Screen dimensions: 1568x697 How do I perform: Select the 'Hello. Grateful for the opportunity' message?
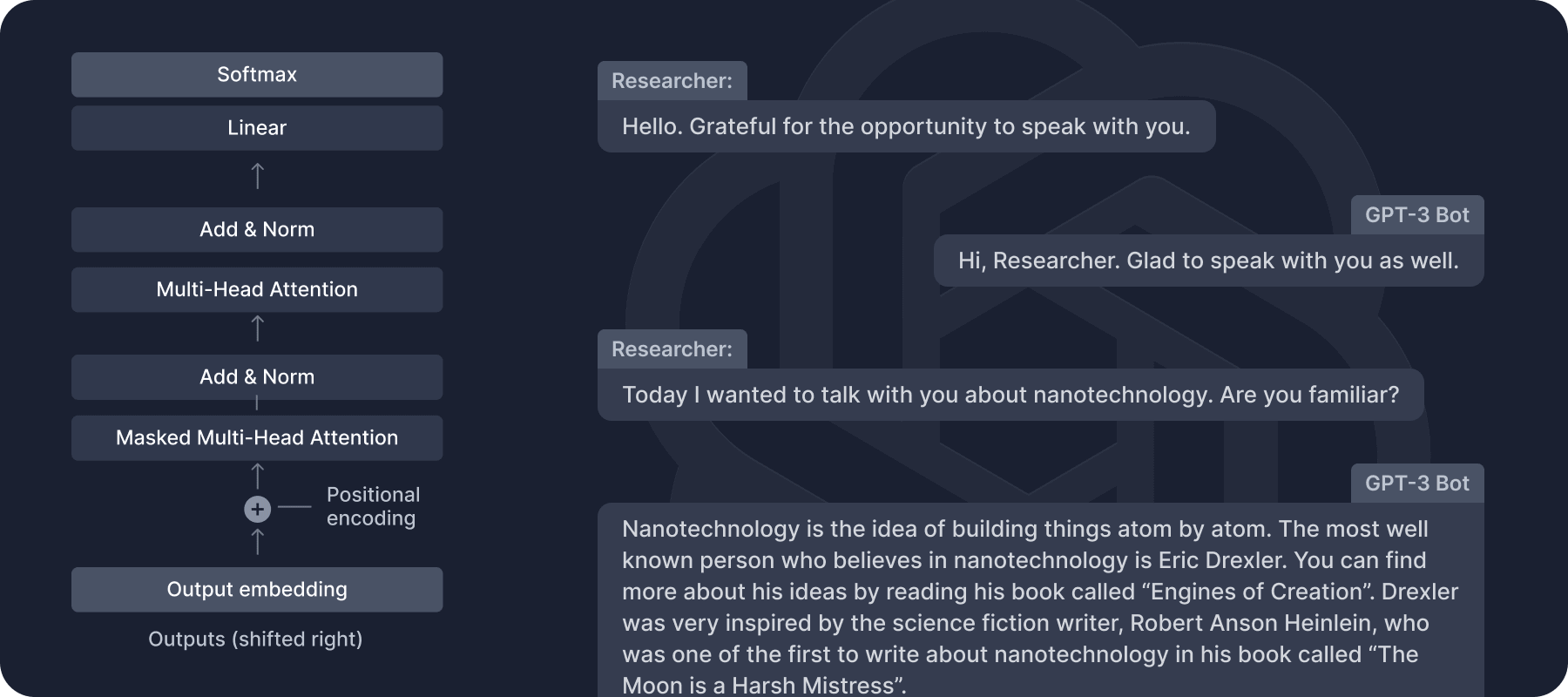tap(906, 127)
